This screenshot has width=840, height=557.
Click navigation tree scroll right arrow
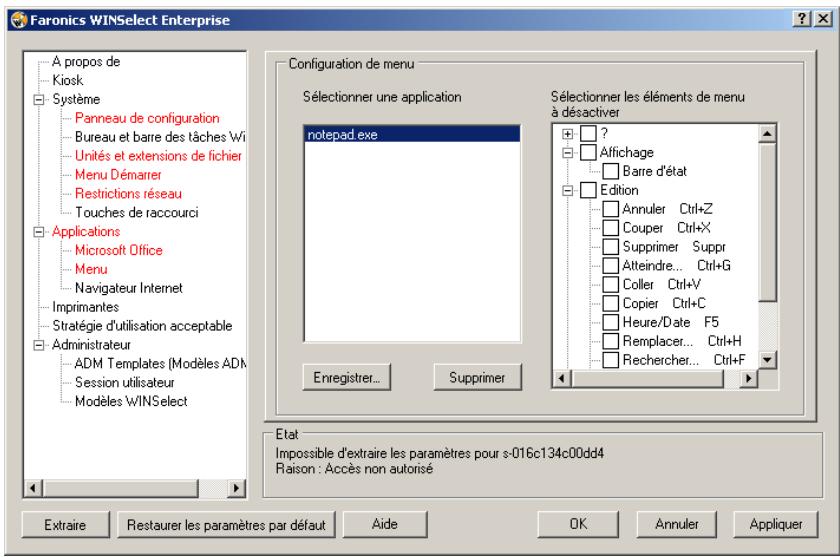tap(236, 488)
